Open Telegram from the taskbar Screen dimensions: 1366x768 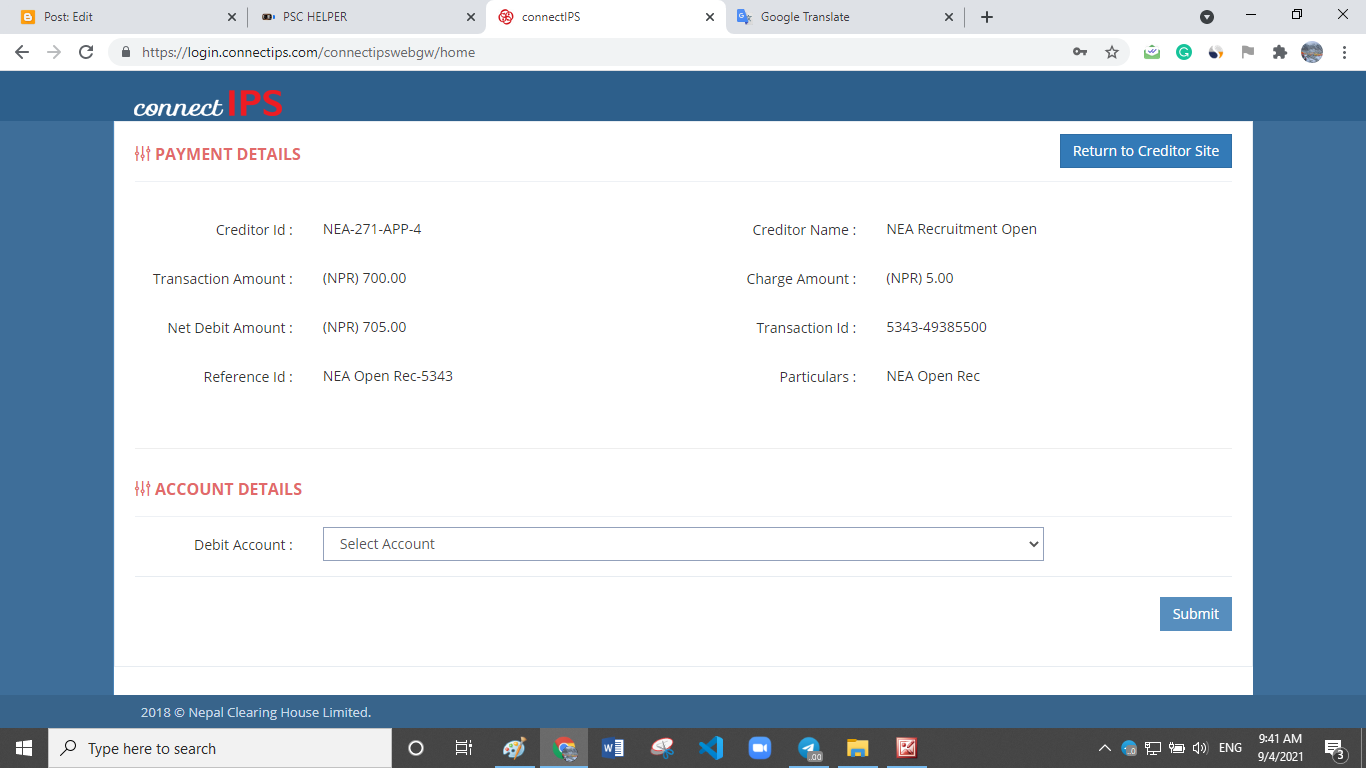click(x=809, y=748)
